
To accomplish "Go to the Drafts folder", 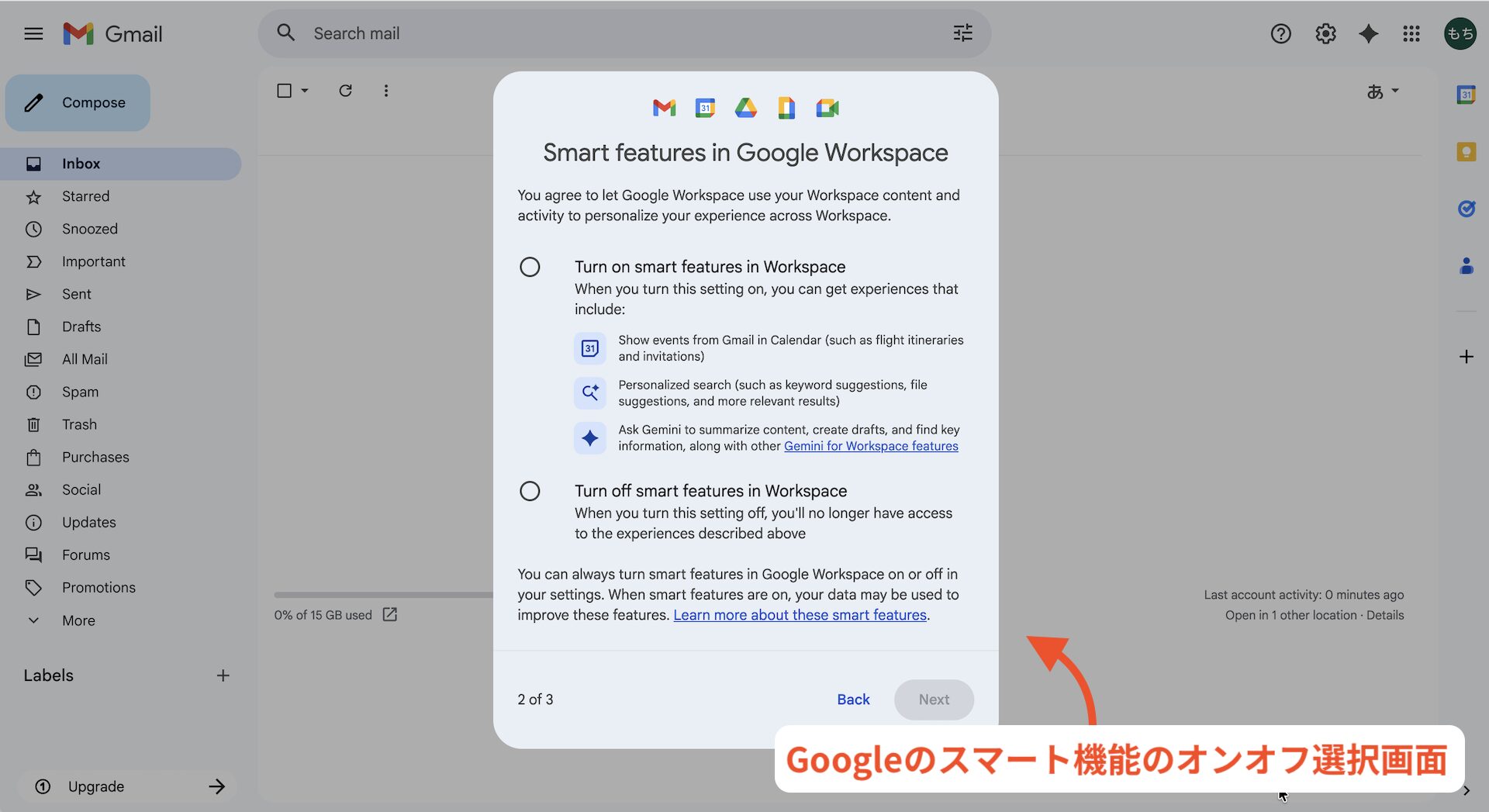I will (81, 327).
